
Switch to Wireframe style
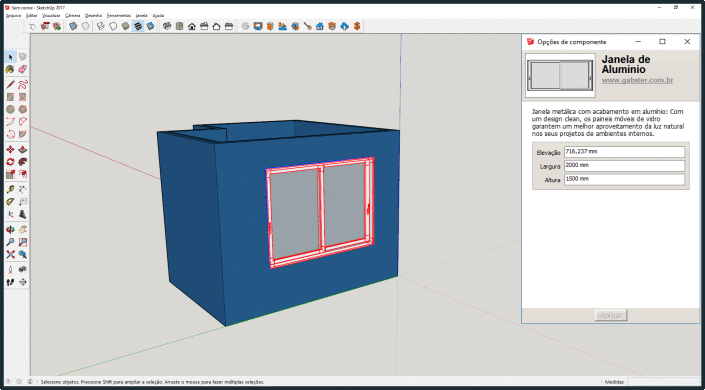coord(101,27)
